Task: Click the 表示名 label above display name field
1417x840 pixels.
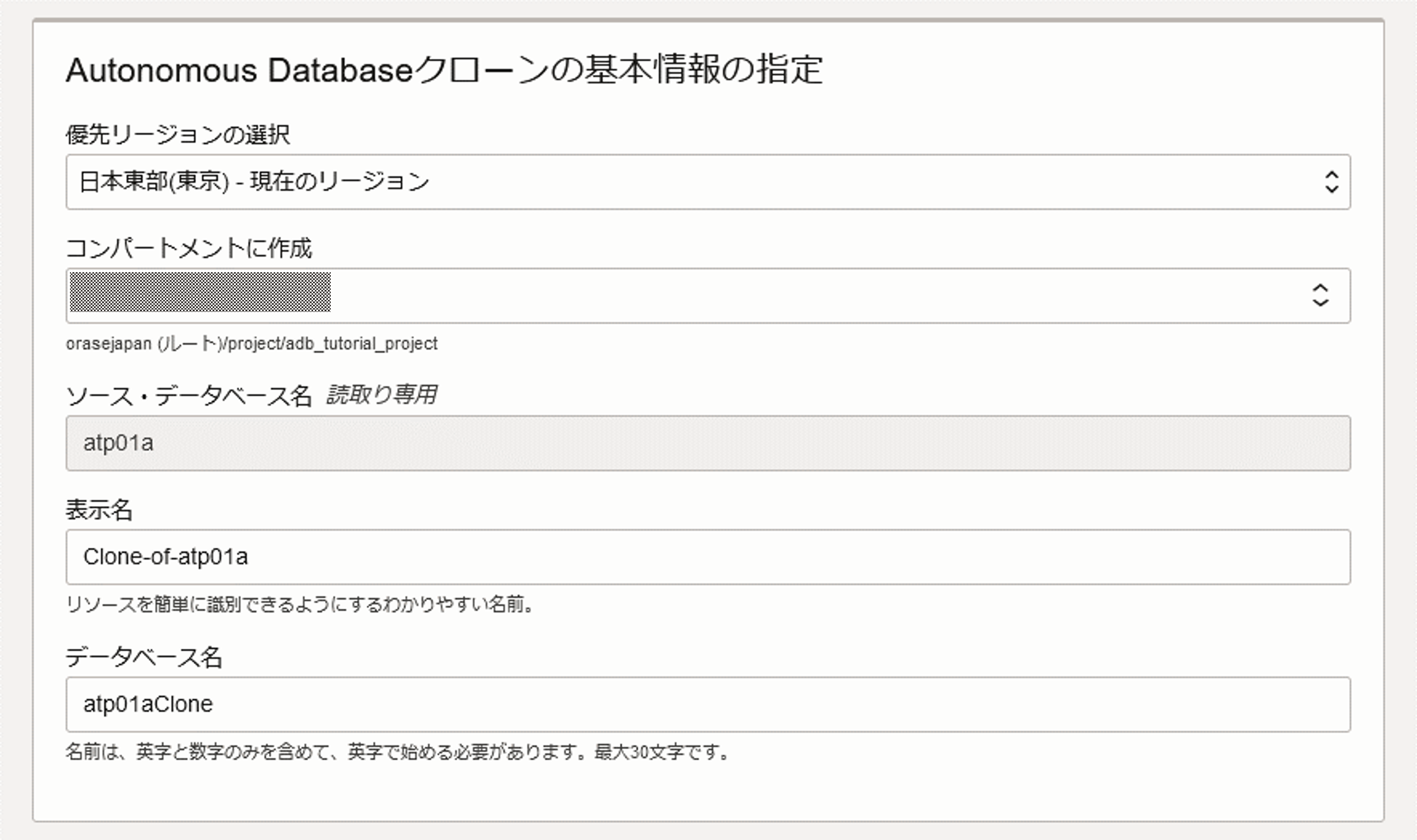Action: pos(99,509)
